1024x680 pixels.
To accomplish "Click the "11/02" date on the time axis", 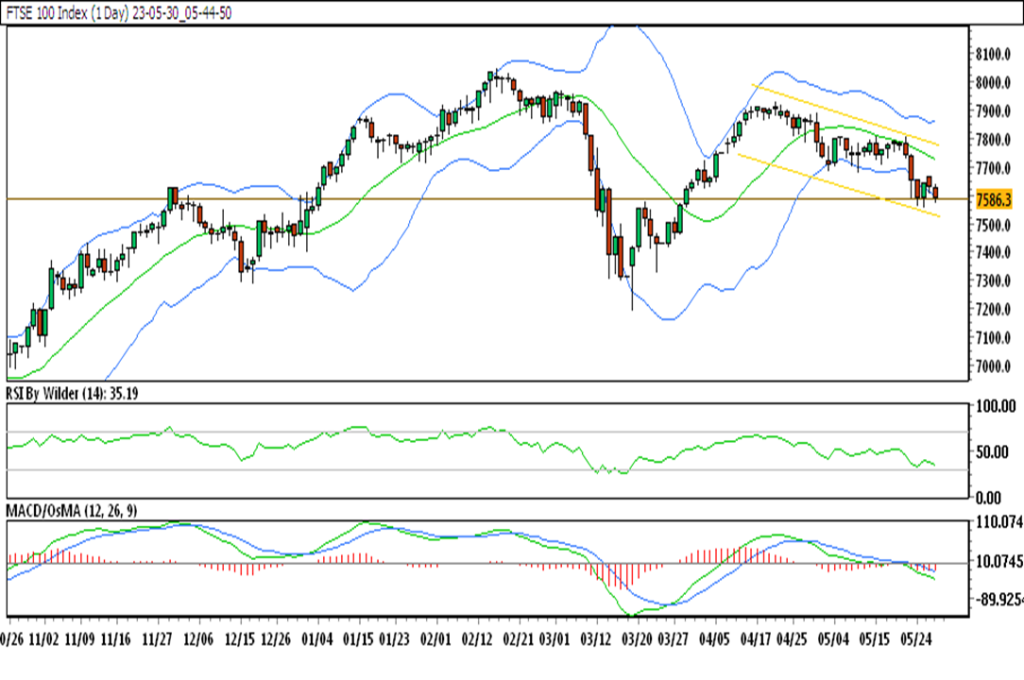I will (x=44, y=639).
